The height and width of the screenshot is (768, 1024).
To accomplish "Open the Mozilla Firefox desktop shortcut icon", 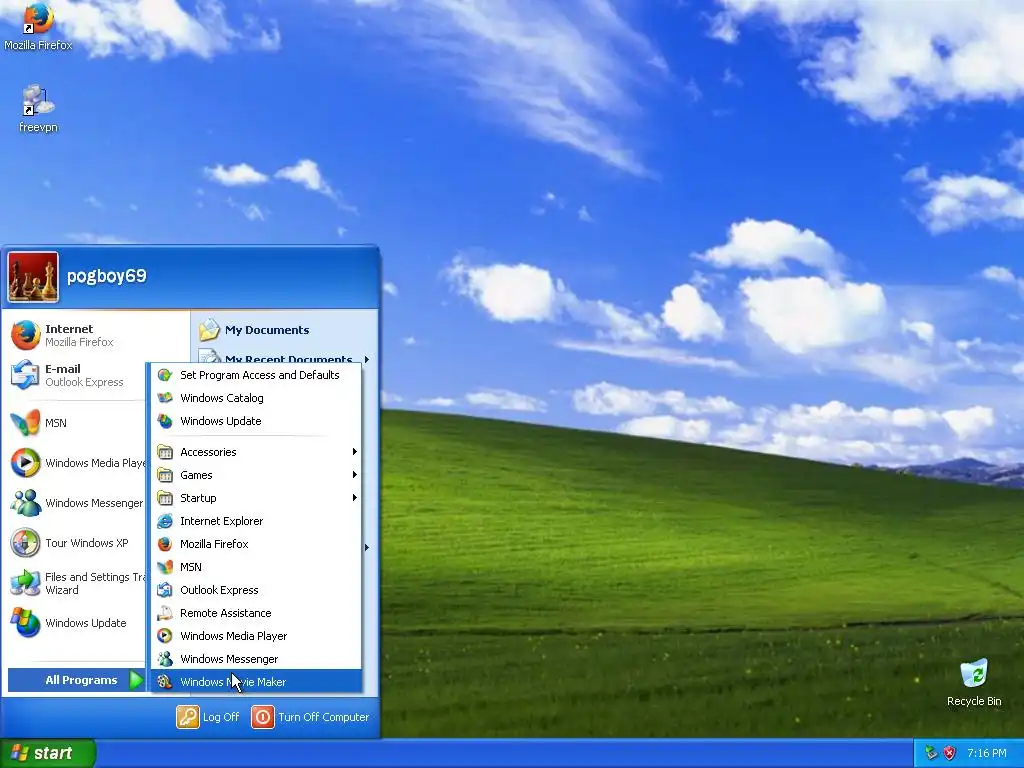I will (x=38, y=18).
